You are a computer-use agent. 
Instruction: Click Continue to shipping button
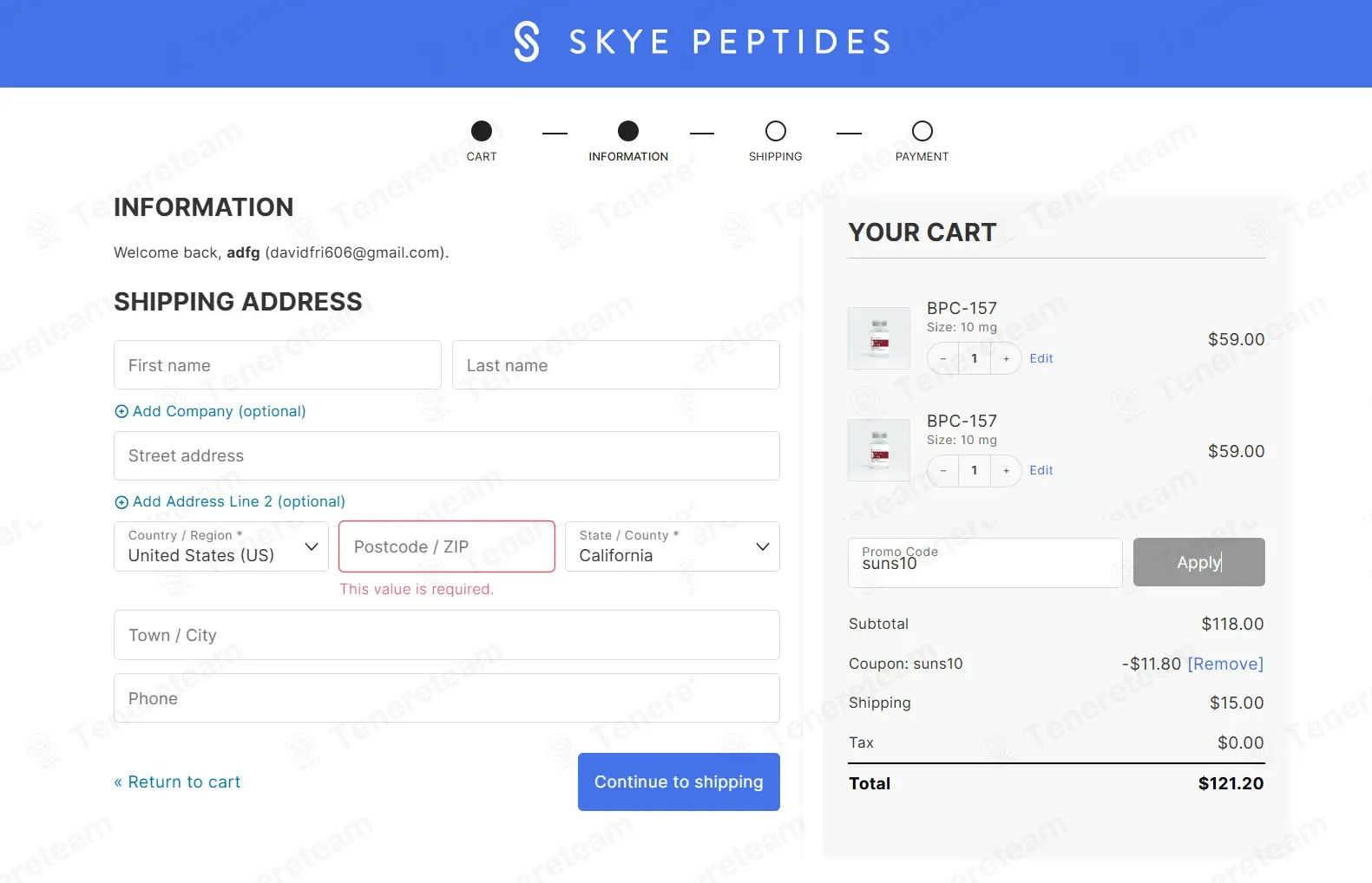(679, 782)
